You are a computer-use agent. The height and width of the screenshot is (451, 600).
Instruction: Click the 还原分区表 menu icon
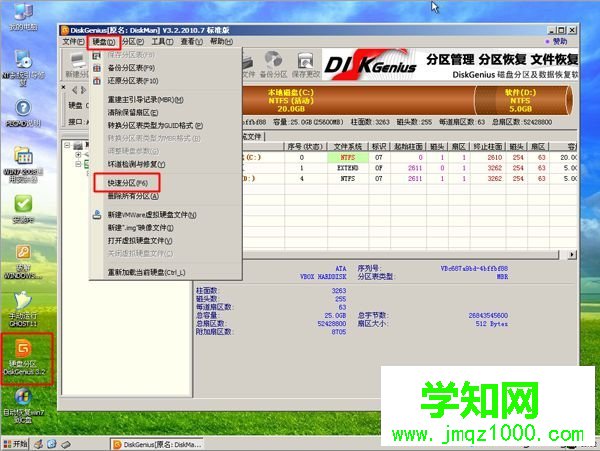click(x=97, y=81)
